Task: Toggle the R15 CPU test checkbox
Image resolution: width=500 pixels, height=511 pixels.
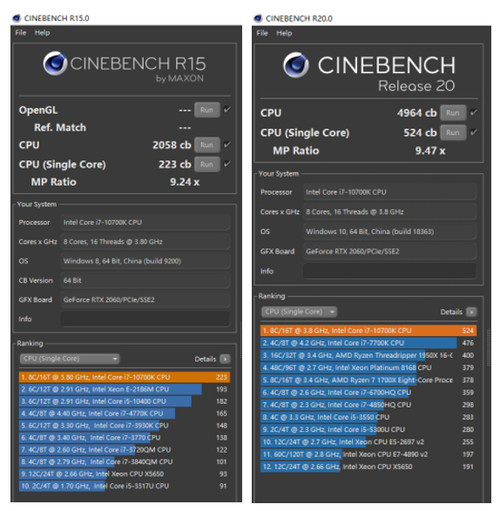Action: [227, 145]
